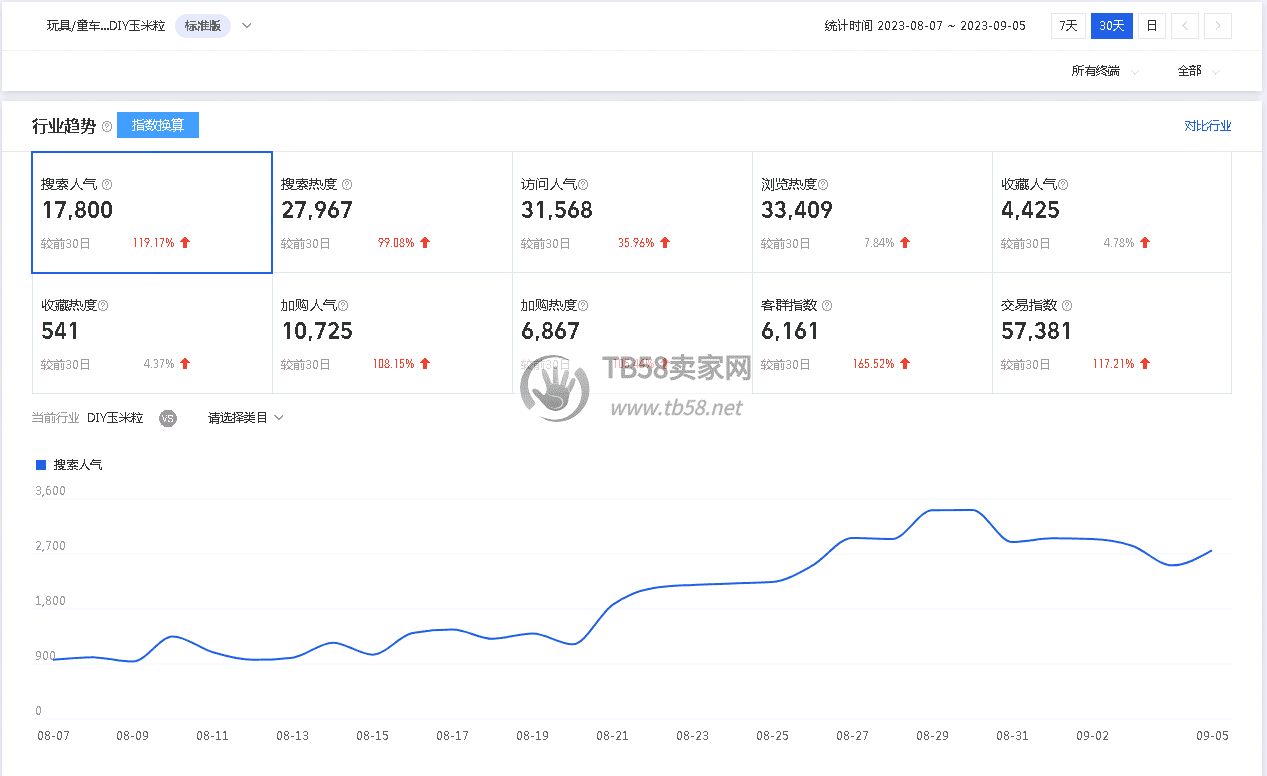Click help icon beside 访问人气
The image size is (1267, 776).
point(583,185)
